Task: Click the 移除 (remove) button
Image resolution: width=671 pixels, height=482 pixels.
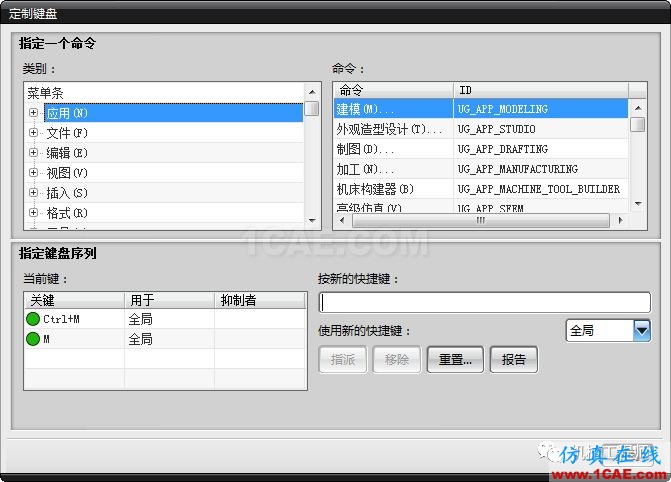Action: (x=397, y=360)
